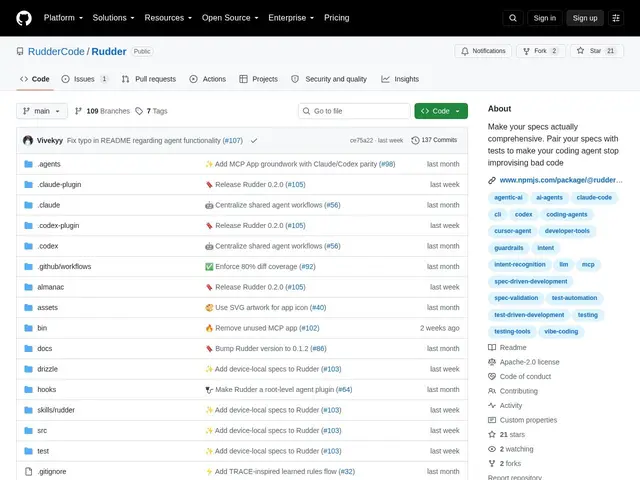Viewport: 640px width, 480px height.
Task: Click the Contributing people icon
Action: coord(492,391)
